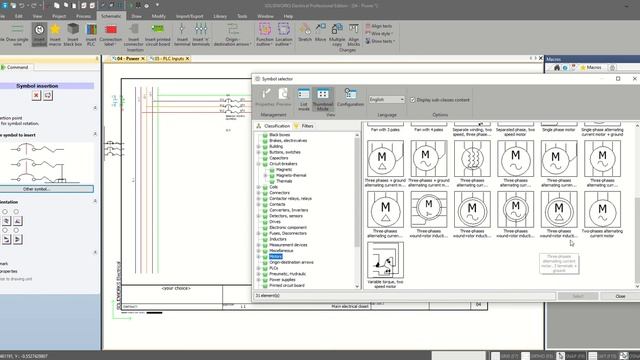Expand the Contacts tree node
640x360 pixels.
coord(259,204)
